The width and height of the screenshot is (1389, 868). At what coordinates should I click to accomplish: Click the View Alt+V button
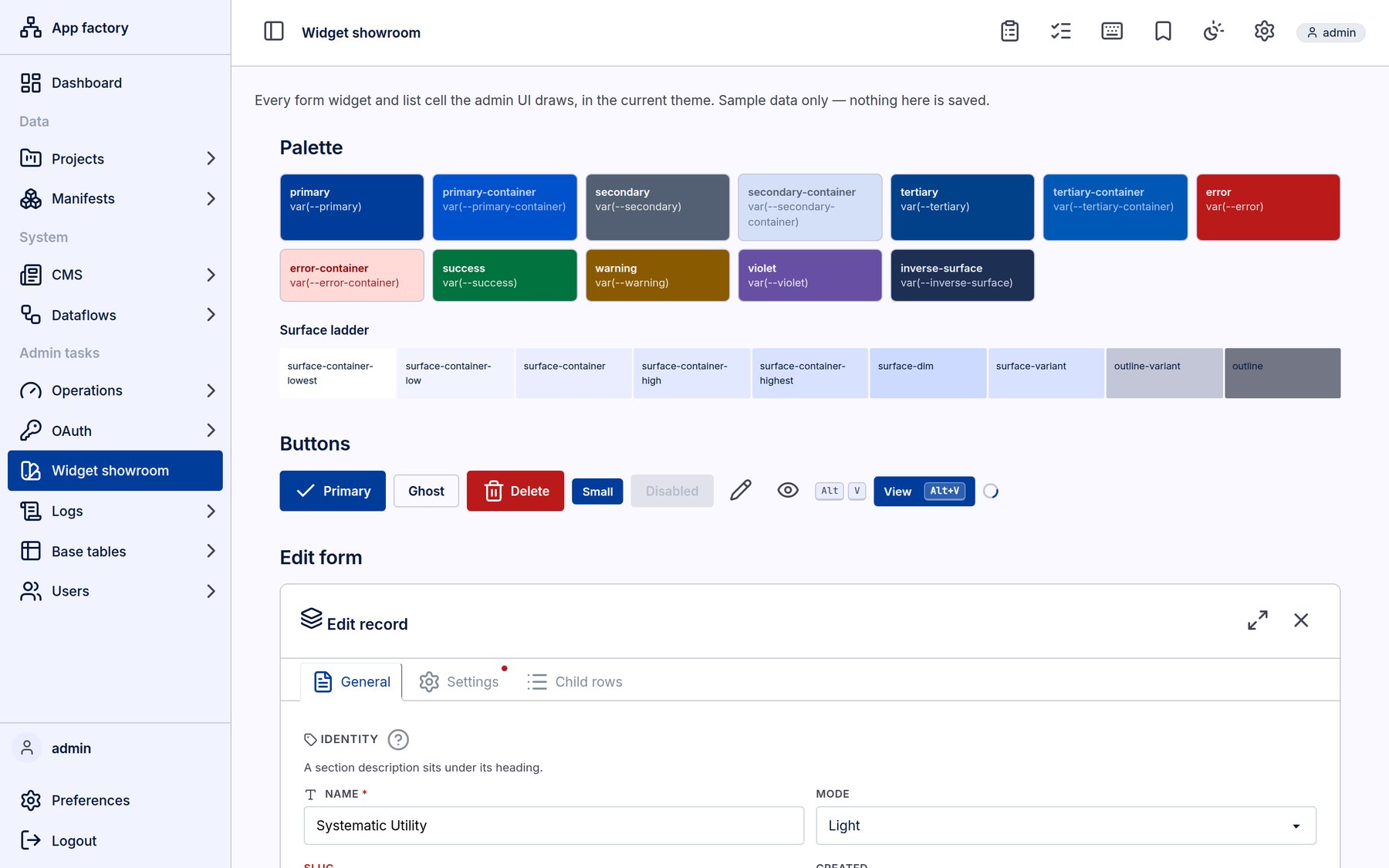924,491
